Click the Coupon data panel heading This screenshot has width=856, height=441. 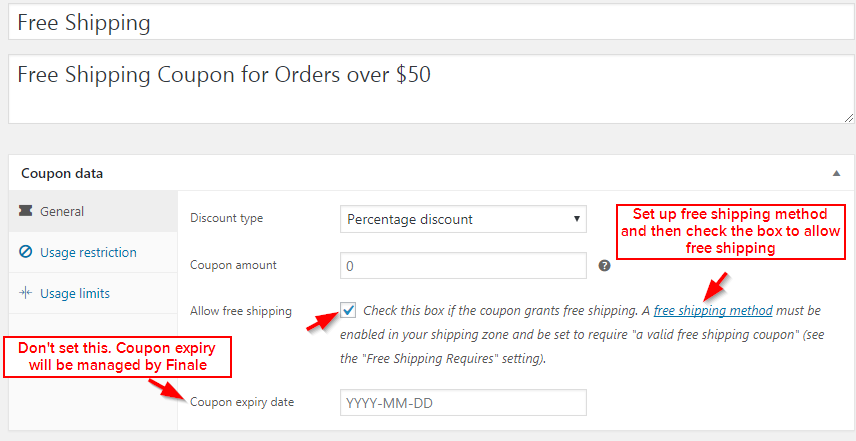62,174
